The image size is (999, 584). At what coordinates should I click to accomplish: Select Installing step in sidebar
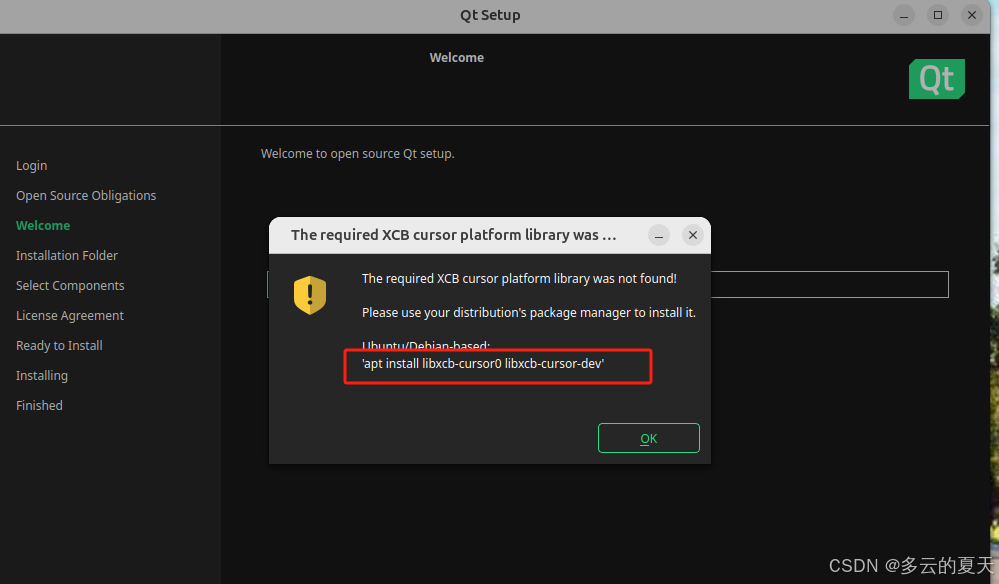tap(42, 375)
